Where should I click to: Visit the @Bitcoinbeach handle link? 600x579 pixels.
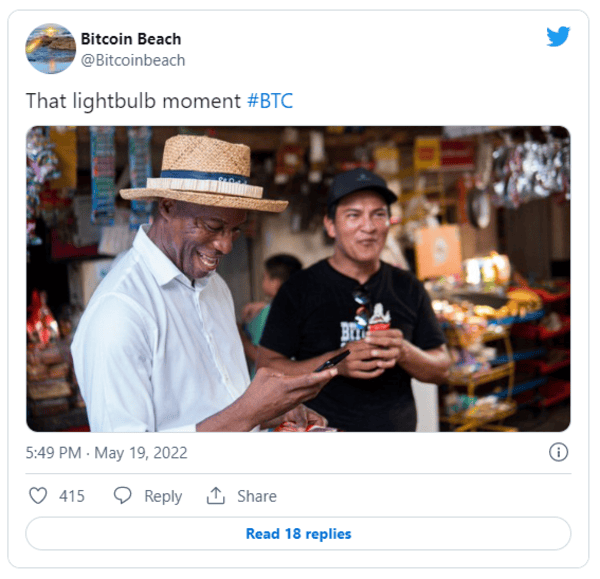point(132,60)
